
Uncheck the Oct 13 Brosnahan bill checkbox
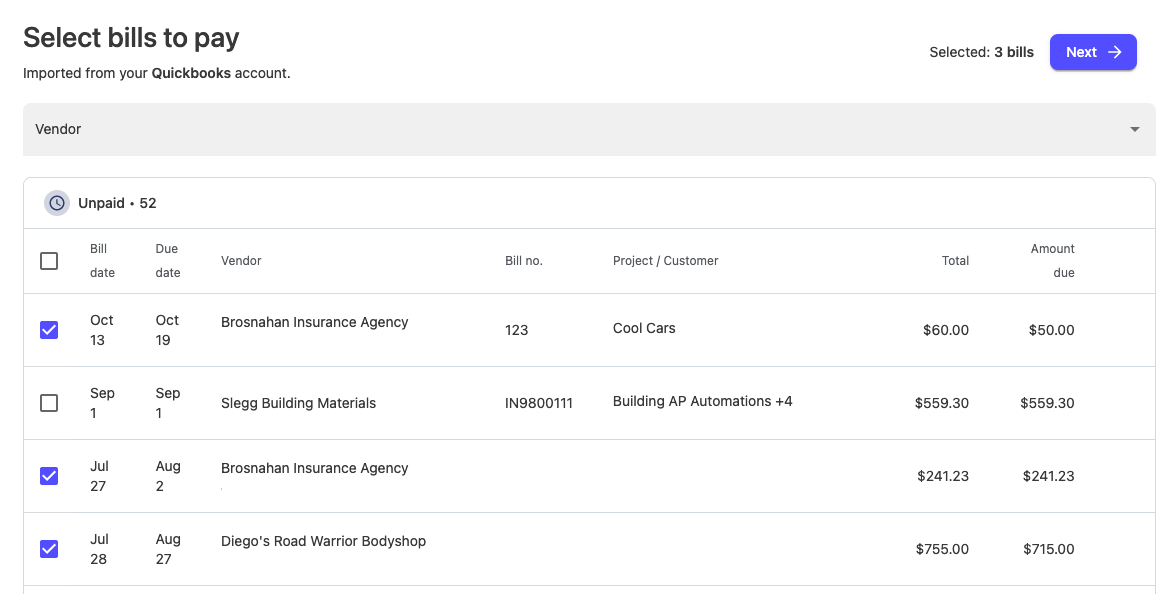point(49,330)
